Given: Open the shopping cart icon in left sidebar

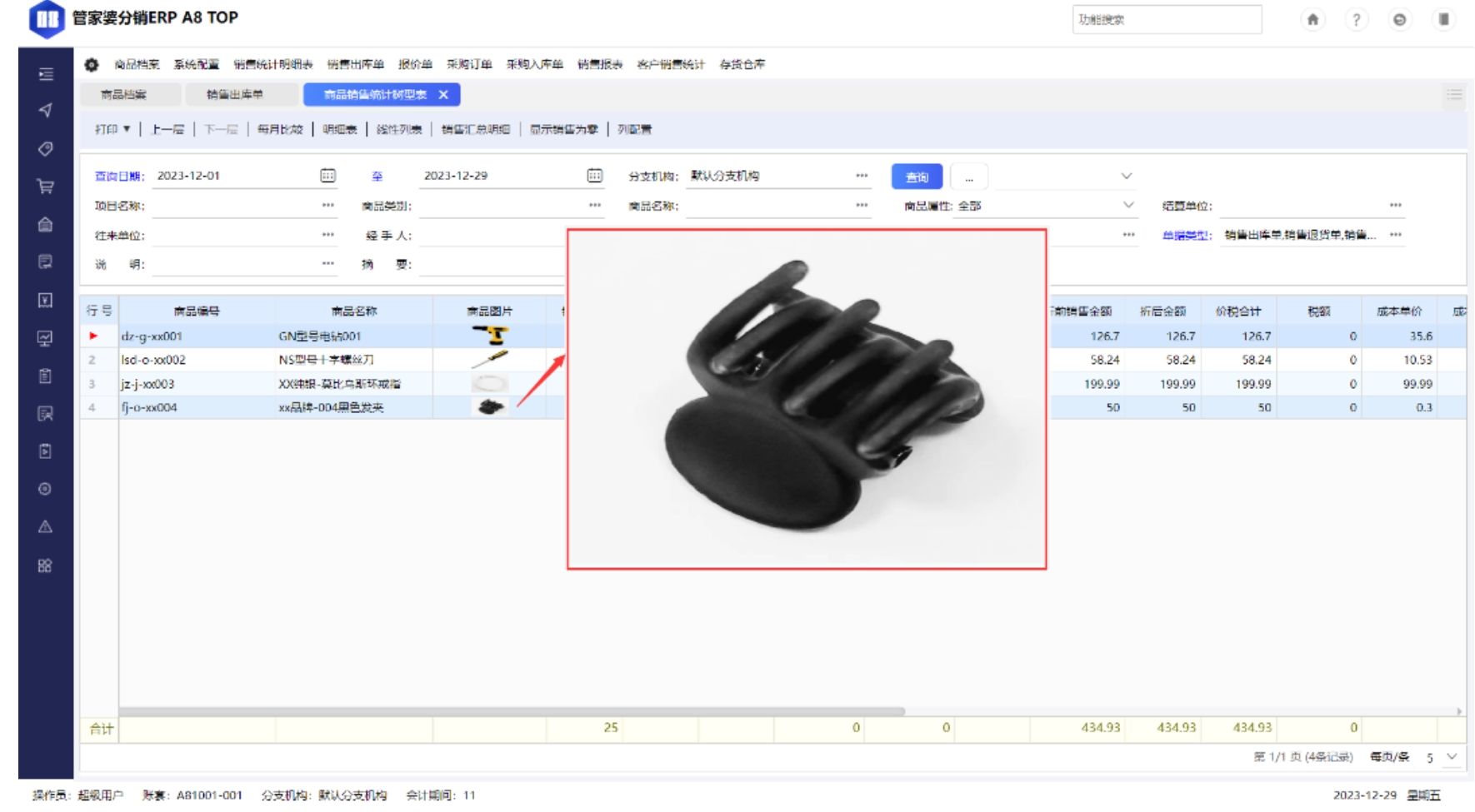Looking at the screenshot, I should pyautogui.click(x=46, y=187).
